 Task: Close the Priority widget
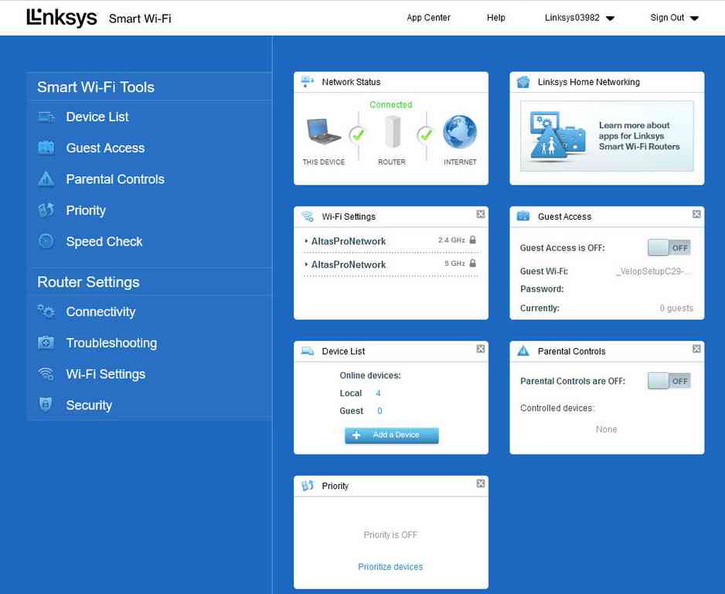click(x=481, y=483)
